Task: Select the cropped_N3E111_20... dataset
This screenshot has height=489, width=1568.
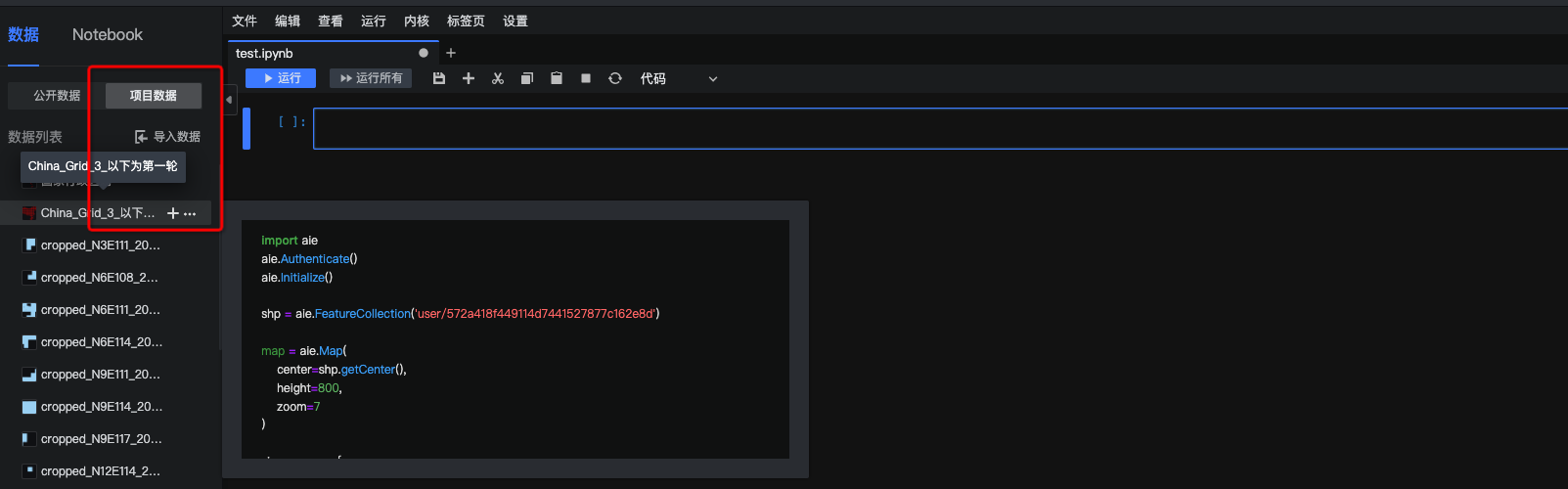Action: (x=101, y=245)
